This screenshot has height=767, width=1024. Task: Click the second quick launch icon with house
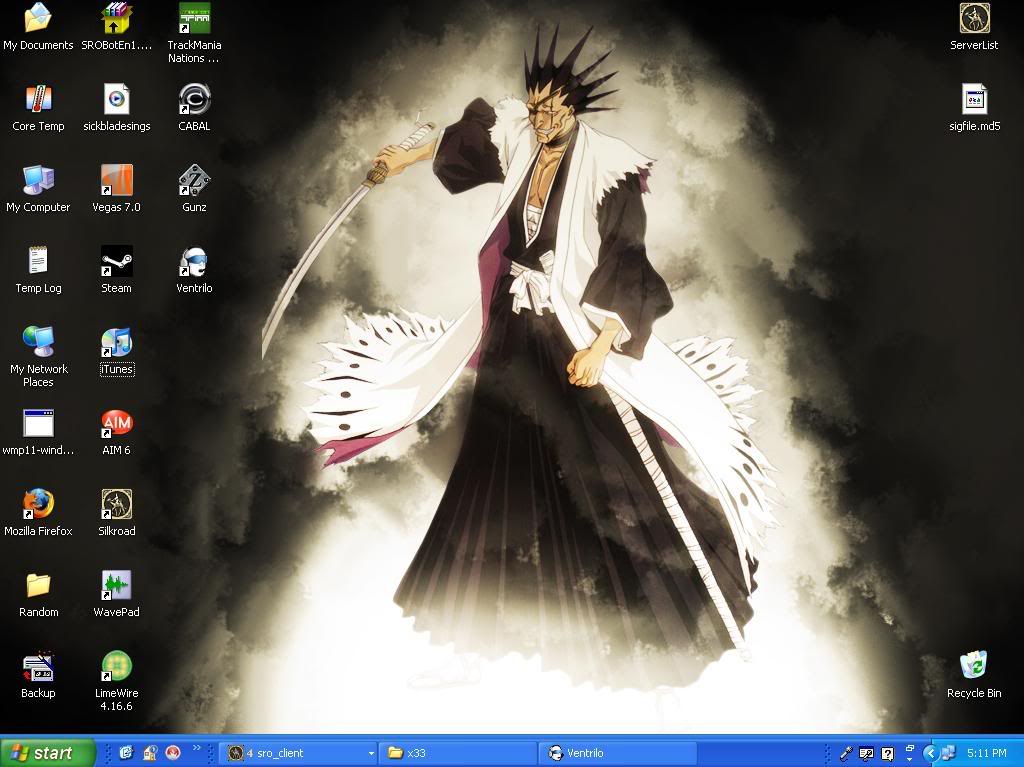[x=150, y=753]
